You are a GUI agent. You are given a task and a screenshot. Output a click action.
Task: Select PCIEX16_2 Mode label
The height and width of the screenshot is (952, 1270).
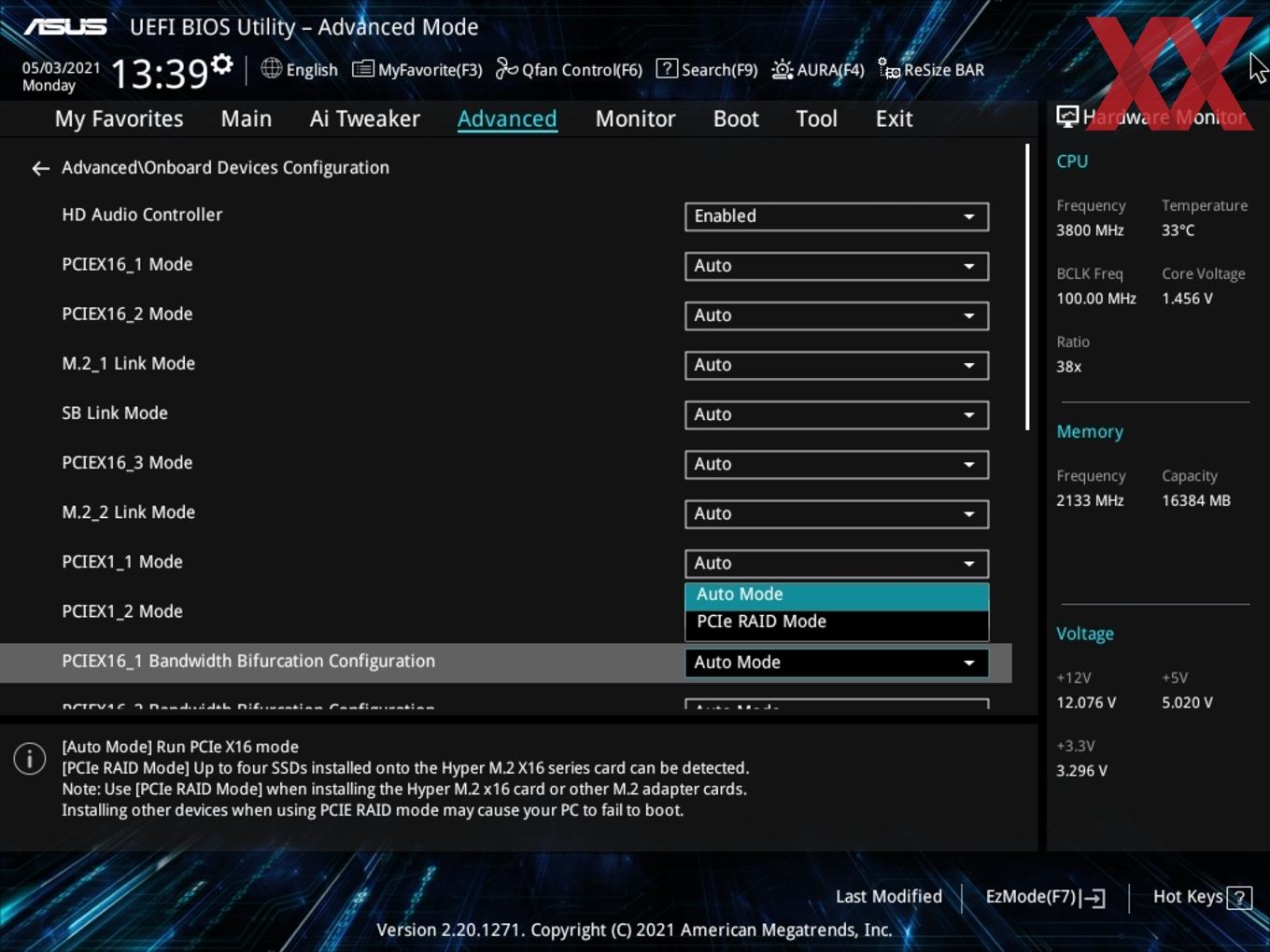tap(127, 314)
